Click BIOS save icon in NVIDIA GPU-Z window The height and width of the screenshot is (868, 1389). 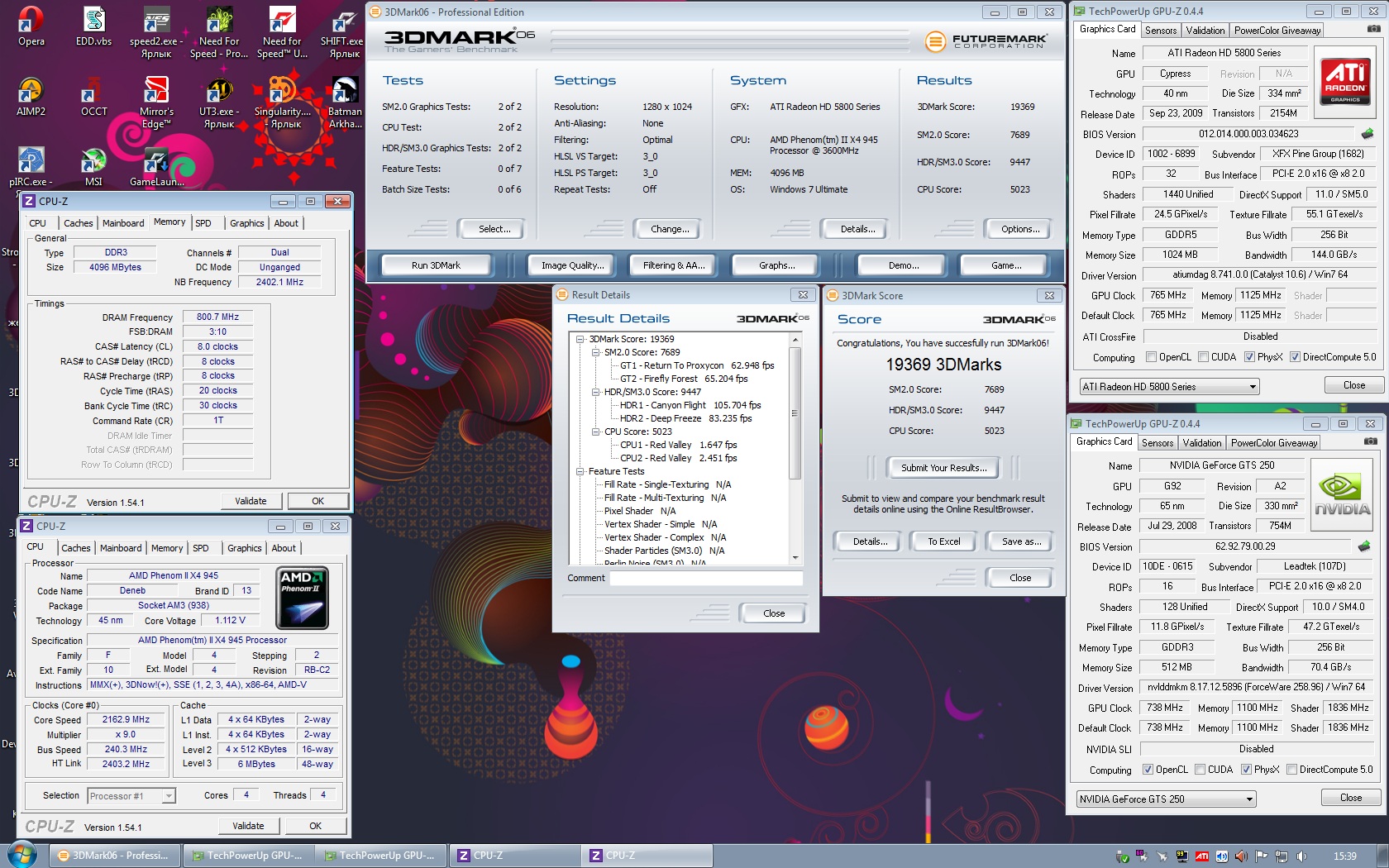(x=1364, y=546)
